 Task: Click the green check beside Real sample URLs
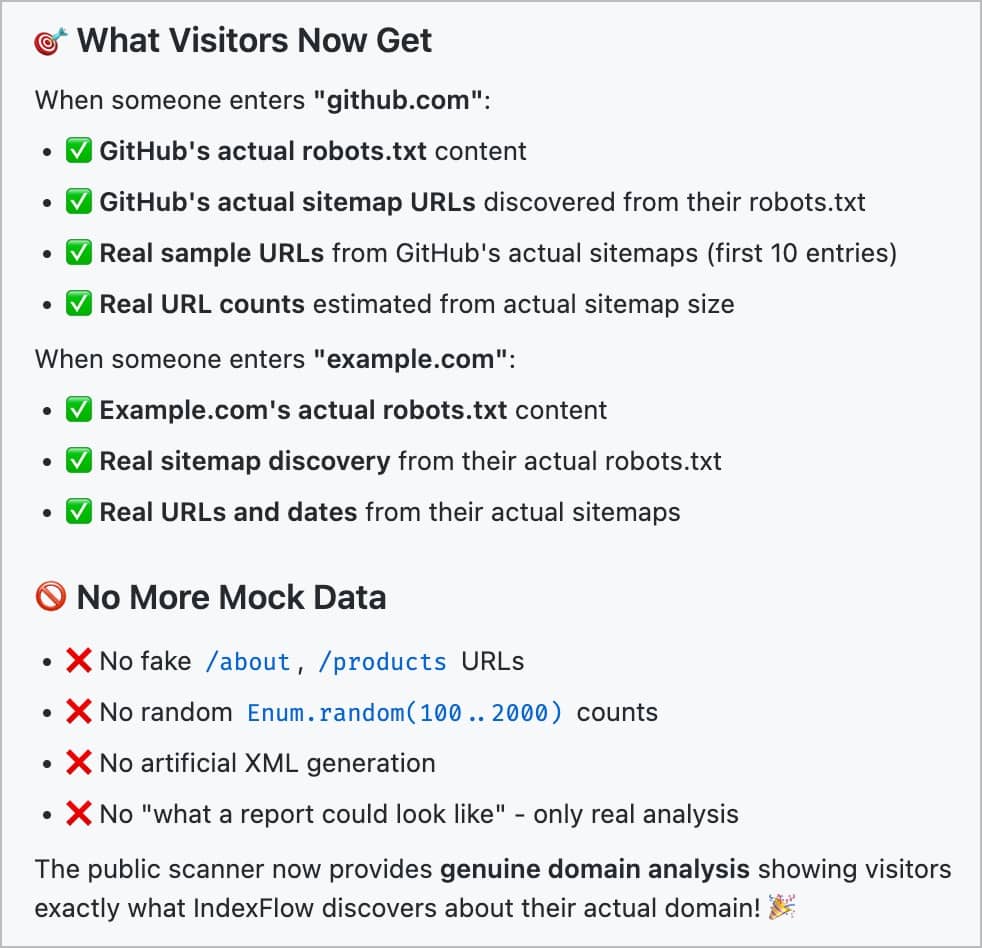[79, 253]
